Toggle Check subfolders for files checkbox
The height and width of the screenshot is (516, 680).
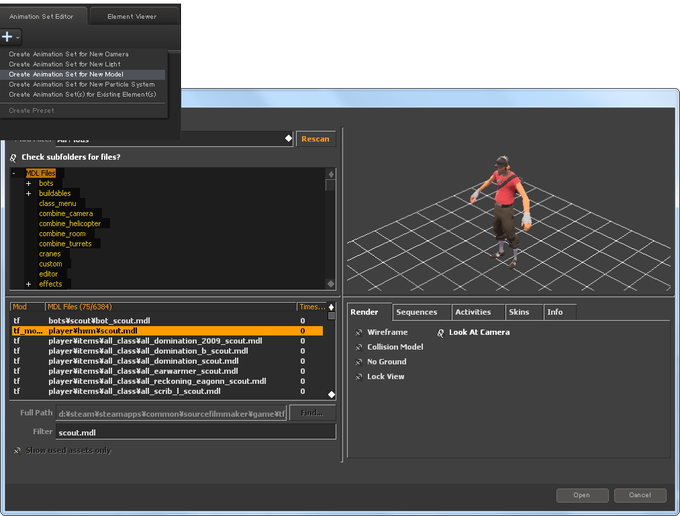point(13,157)
